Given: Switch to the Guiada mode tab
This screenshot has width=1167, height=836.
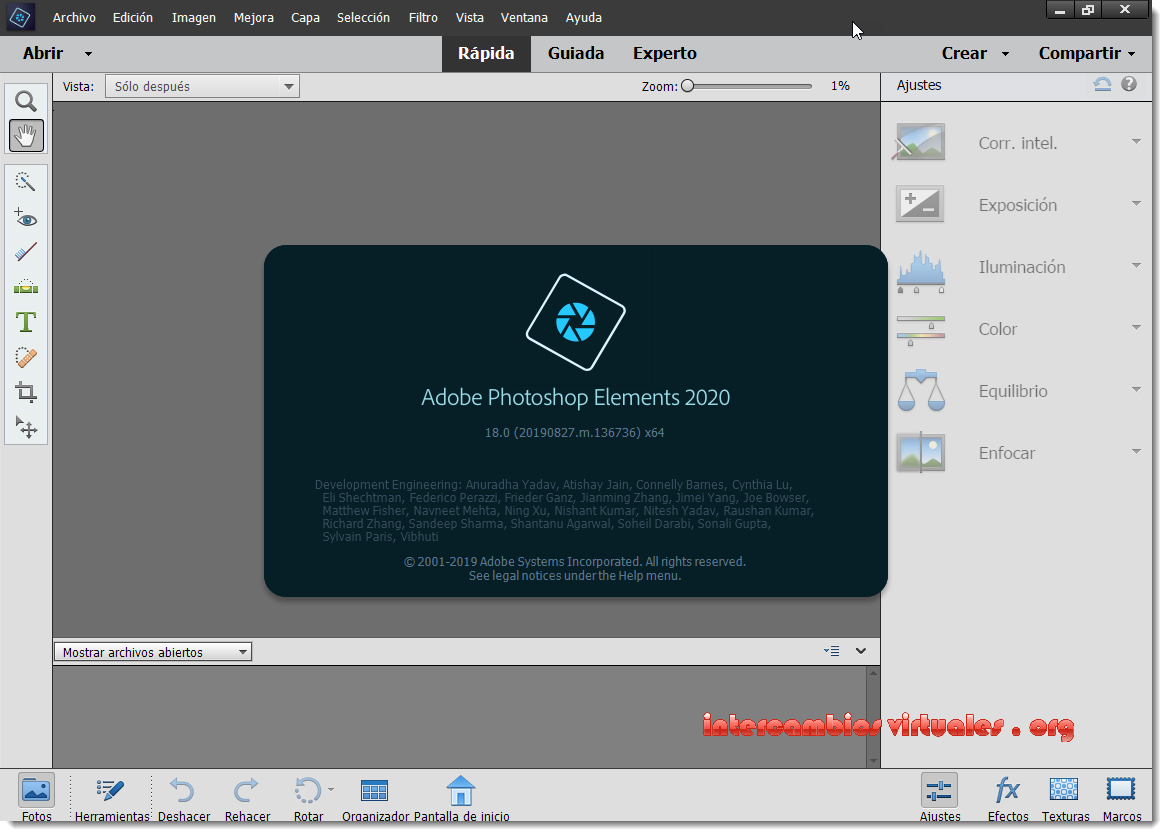Looking at the screenshot, I should [x=575, y=54].
